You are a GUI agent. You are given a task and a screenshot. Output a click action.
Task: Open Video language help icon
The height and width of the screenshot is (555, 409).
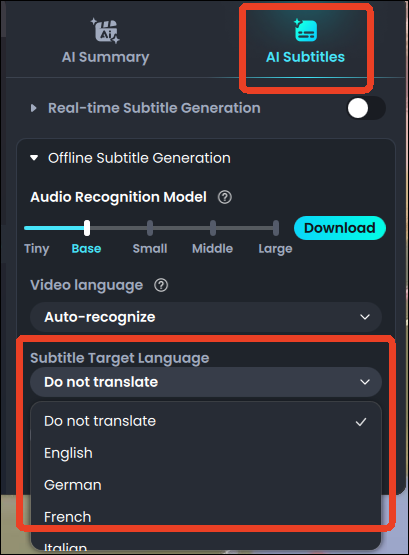[161, 285]
